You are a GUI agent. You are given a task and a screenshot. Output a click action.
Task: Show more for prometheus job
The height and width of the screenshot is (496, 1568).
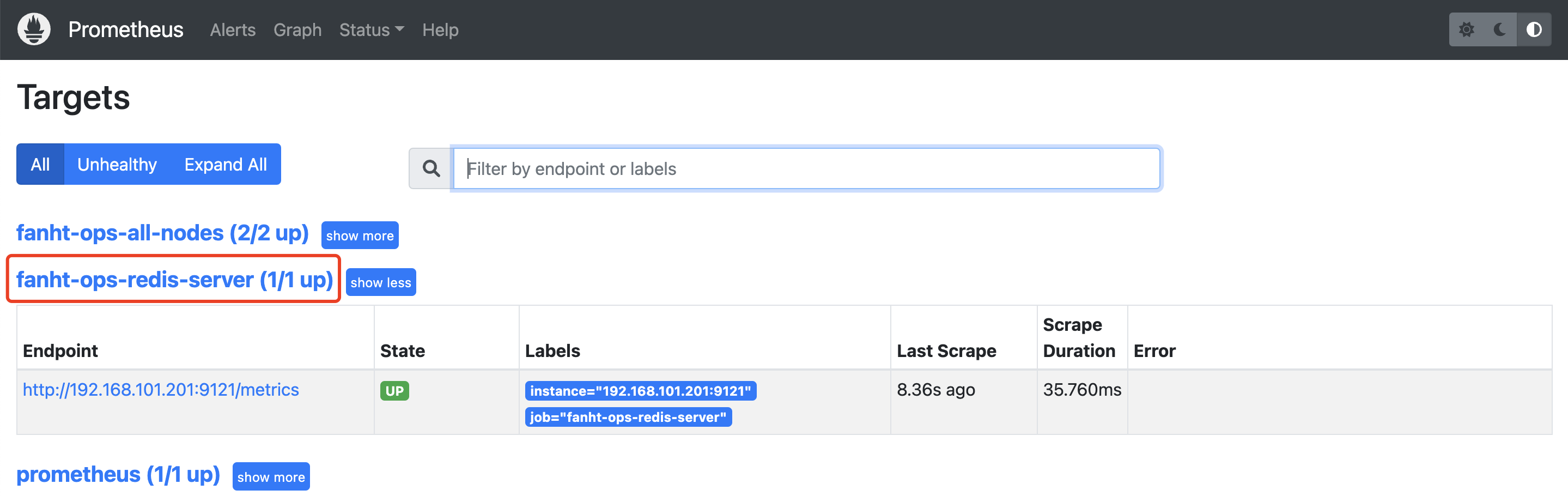click(271, 476)
